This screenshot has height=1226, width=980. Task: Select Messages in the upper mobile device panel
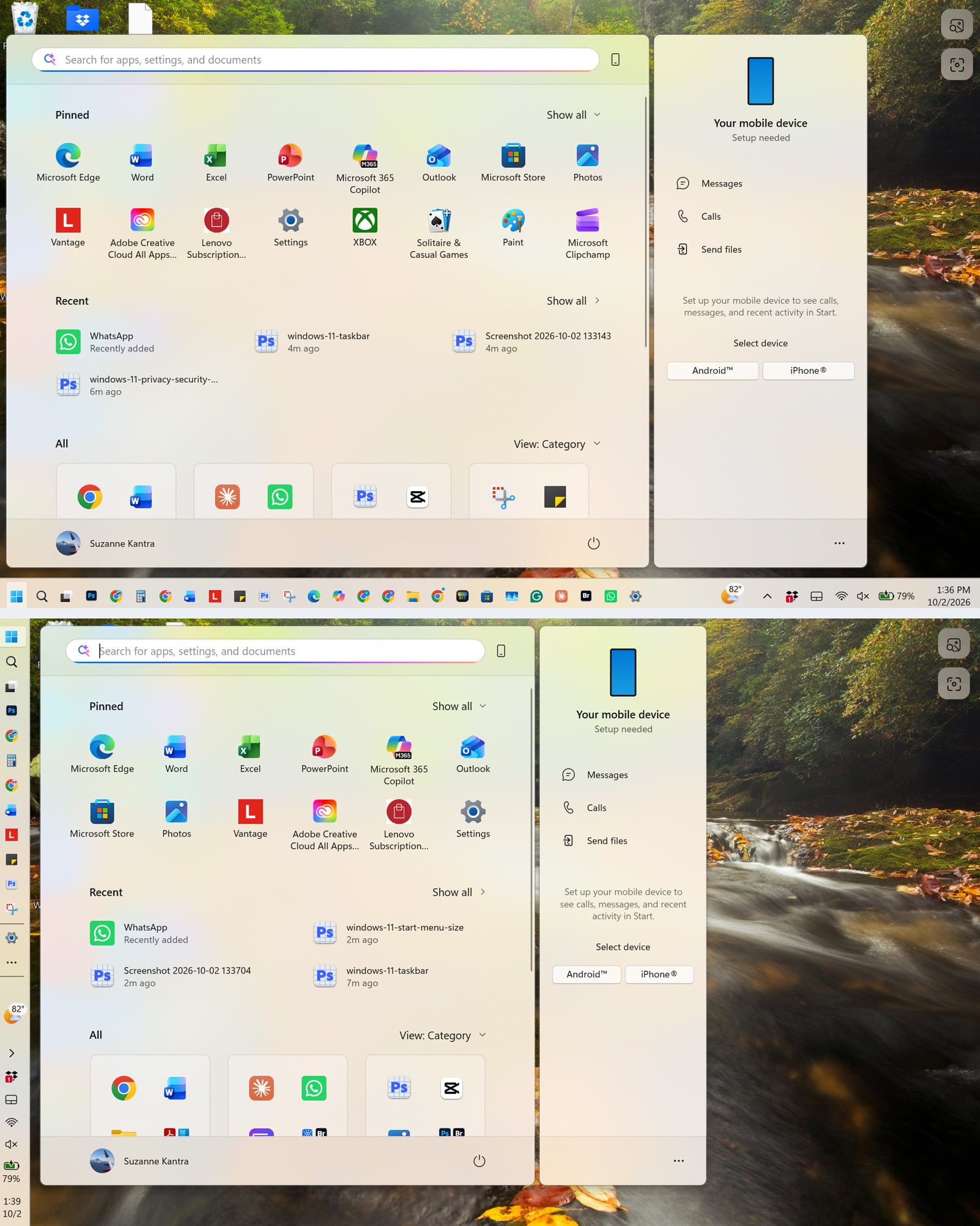(709, 184)
